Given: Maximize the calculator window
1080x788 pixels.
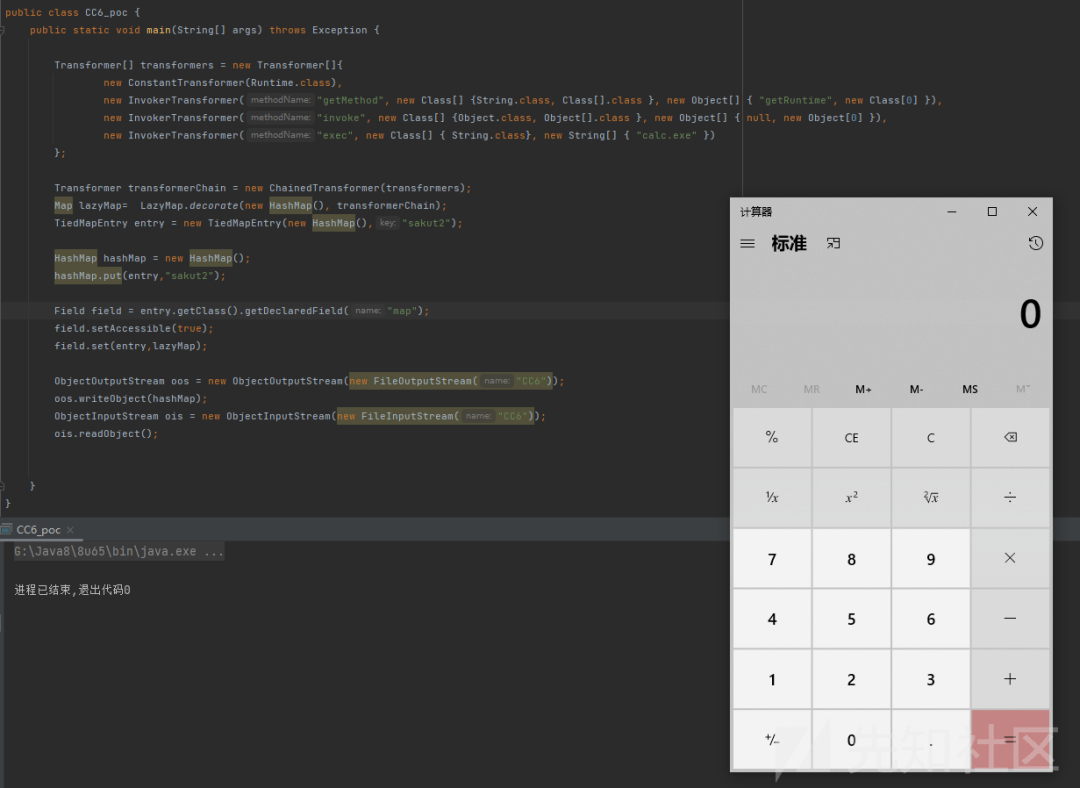Looking at the screenshot, I should [992, 211].
